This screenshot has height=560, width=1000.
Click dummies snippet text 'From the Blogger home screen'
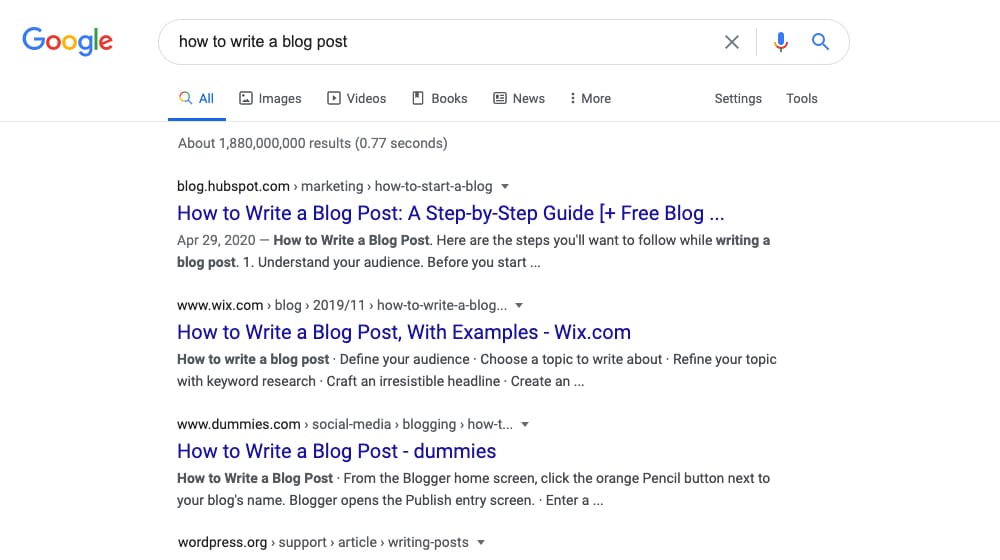(x=441, y=478)
